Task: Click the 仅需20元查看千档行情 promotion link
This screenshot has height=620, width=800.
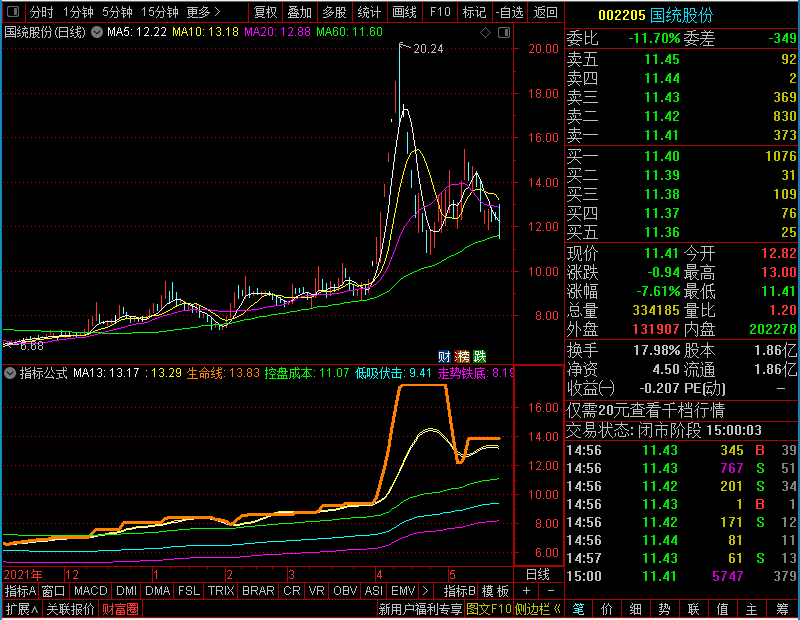Action: pos(645,410)
